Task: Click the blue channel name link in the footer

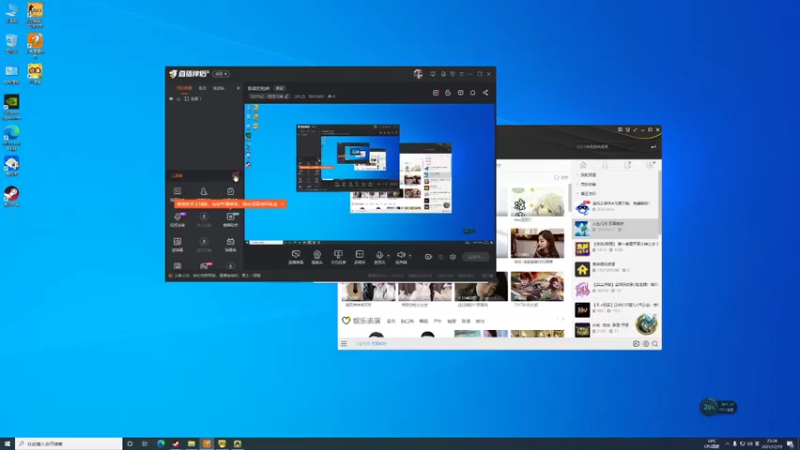Action: click(371, 344)
